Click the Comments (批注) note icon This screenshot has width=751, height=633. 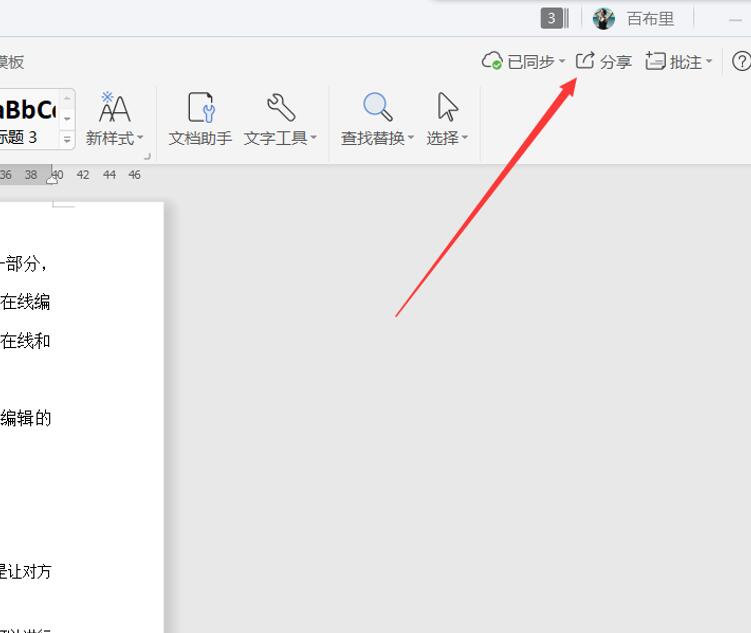coord(655,61)
